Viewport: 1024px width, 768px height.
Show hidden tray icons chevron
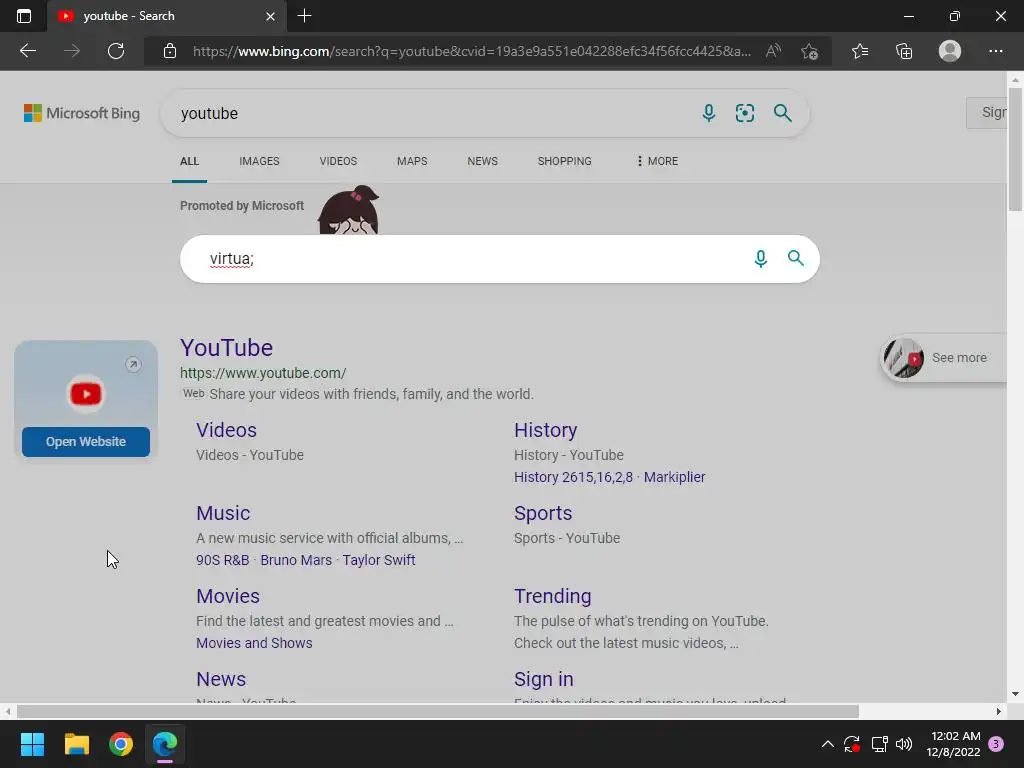[x=827, y=744]
